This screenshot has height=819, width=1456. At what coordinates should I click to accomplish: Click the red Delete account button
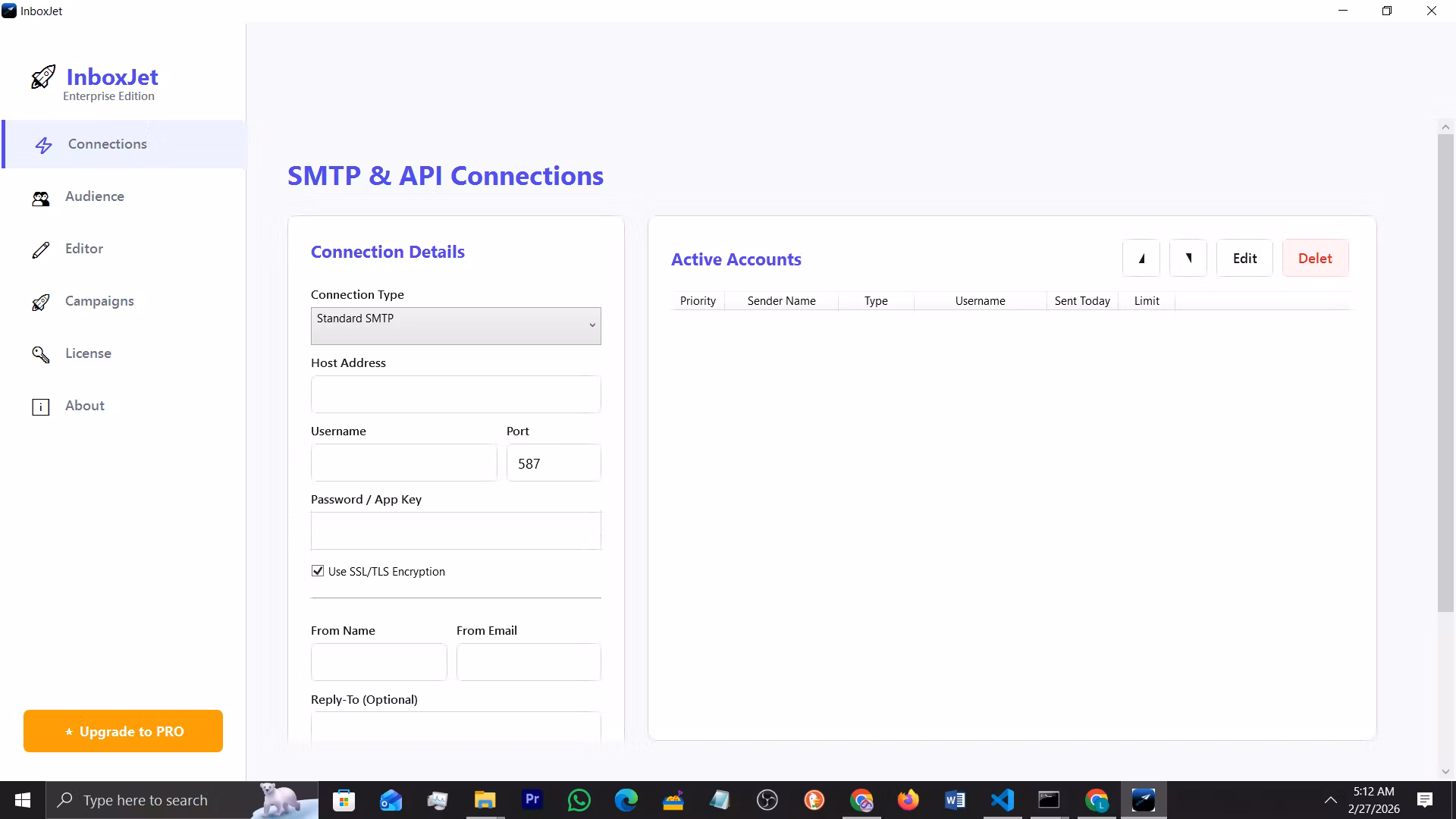1315,259
